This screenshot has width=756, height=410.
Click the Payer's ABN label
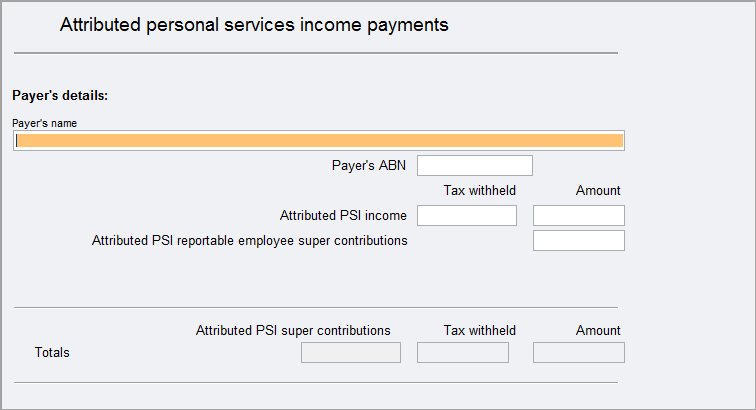(x=369, y=166)
